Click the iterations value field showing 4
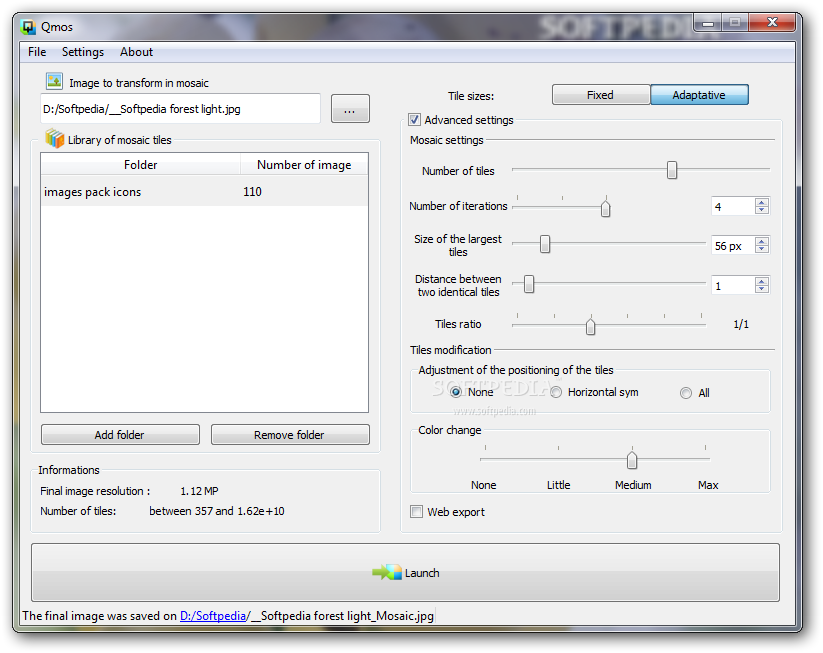 [733, 206]
